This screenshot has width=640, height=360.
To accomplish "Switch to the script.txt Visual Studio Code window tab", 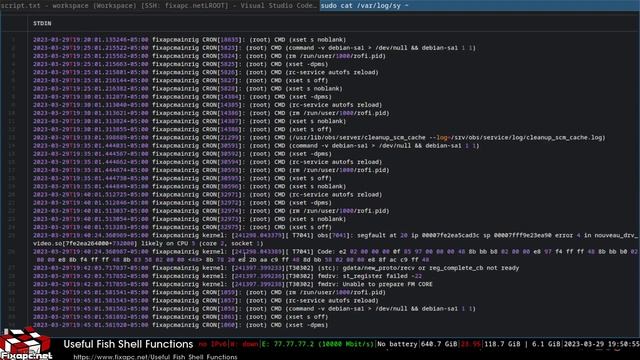I will [x=159, y=6].
